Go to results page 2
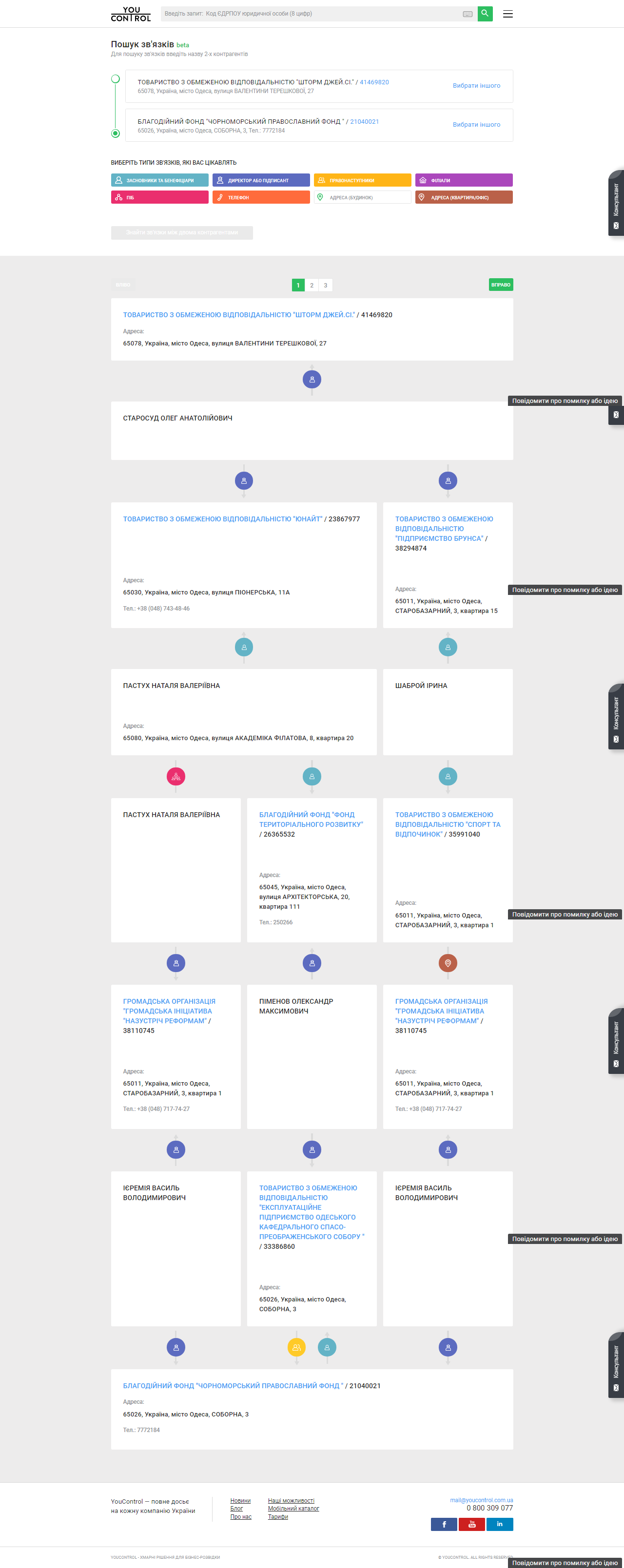 coord(312,285)
